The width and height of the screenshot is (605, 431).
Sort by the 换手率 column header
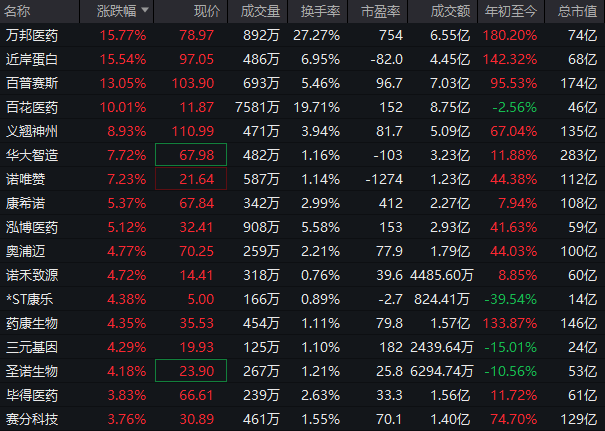(320, 11)
